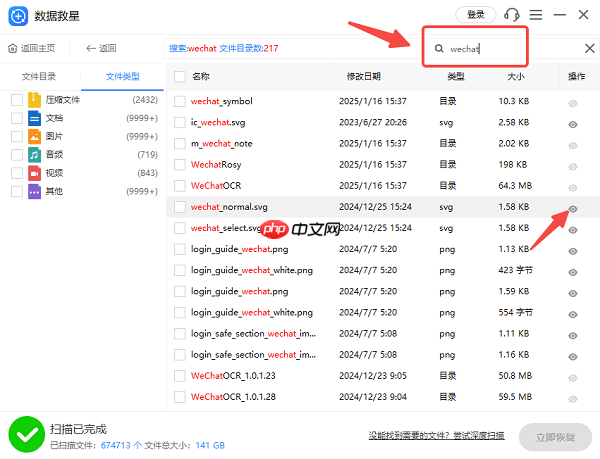The width and height of the screenshot is (600, 459).
Task: Click the 音频 audio category icon
Action: pyautogui.click(x=34, y=155)
